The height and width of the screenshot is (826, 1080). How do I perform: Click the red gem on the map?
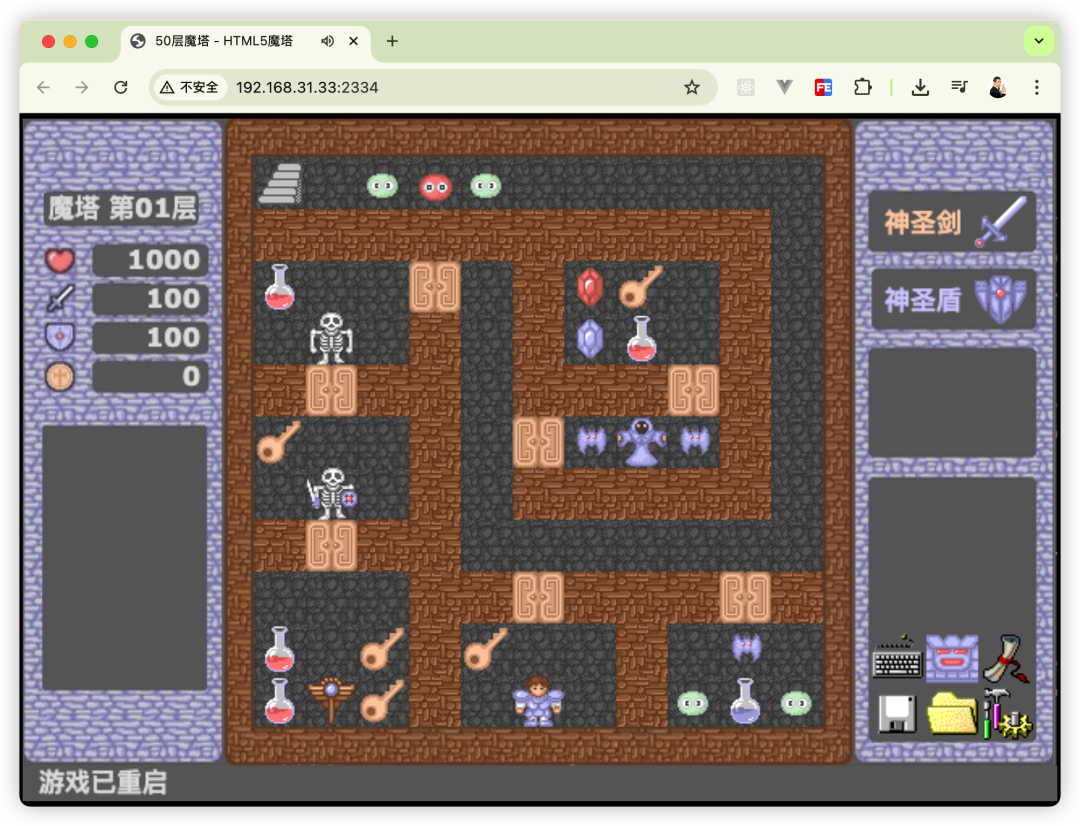point(589,290)
